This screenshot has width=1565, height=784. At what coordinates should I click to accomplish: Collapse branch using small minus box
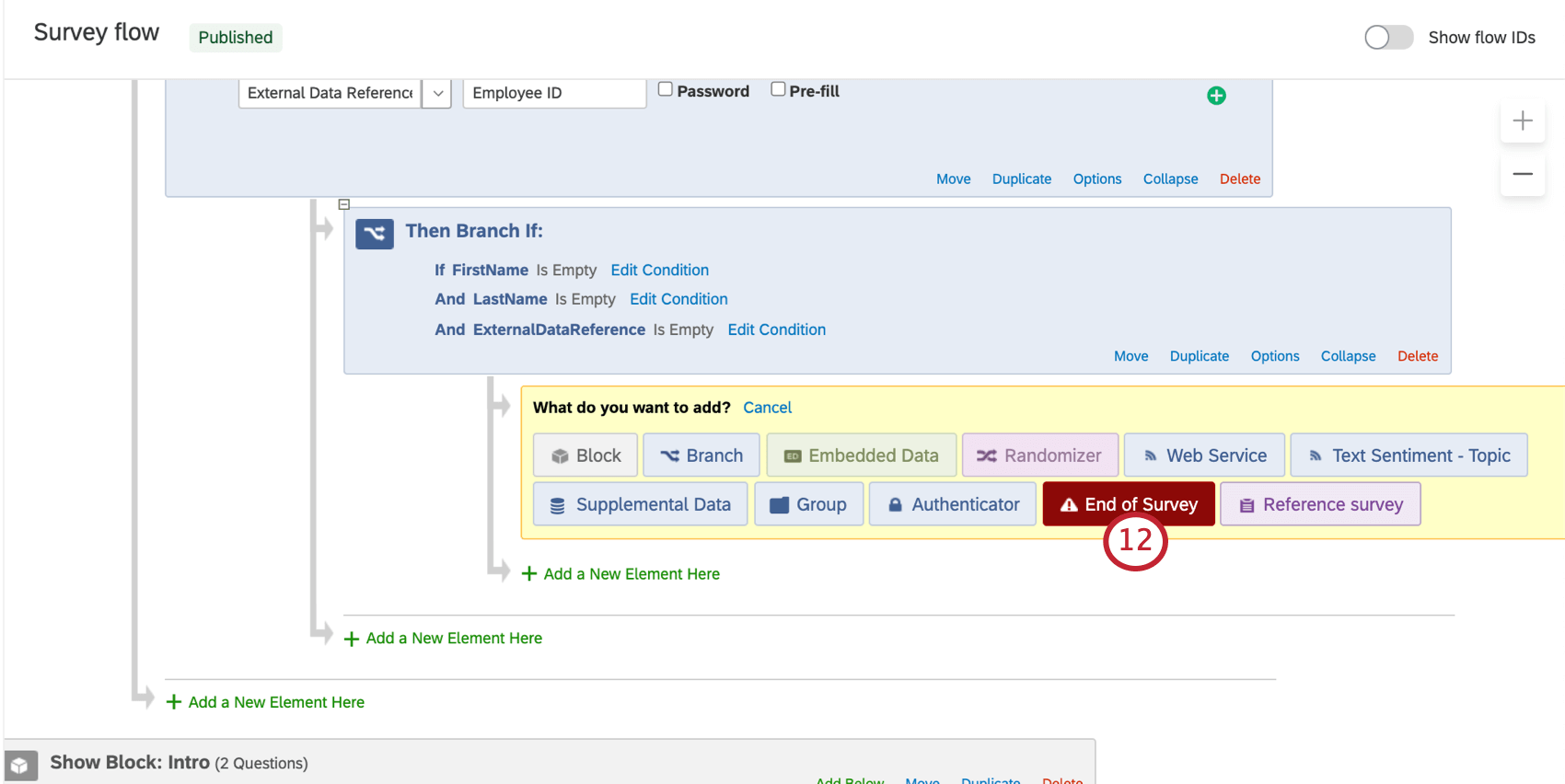click(x=344, y=204)
